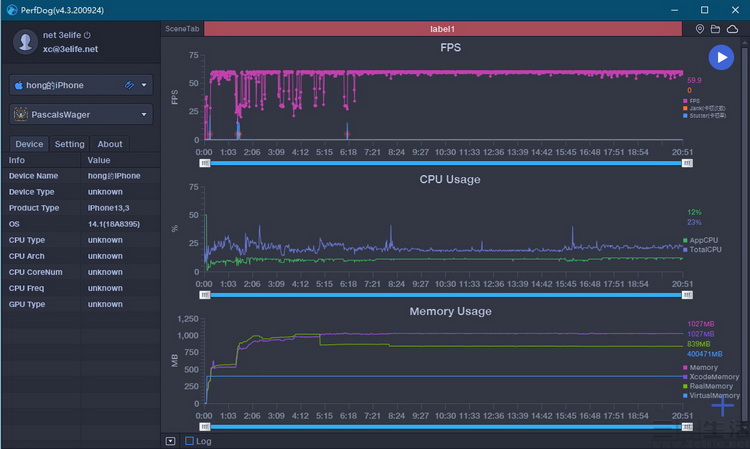Click the Memory Usage chart title
The height and width of the screenshot is (449, 750).
coord(451,311)
